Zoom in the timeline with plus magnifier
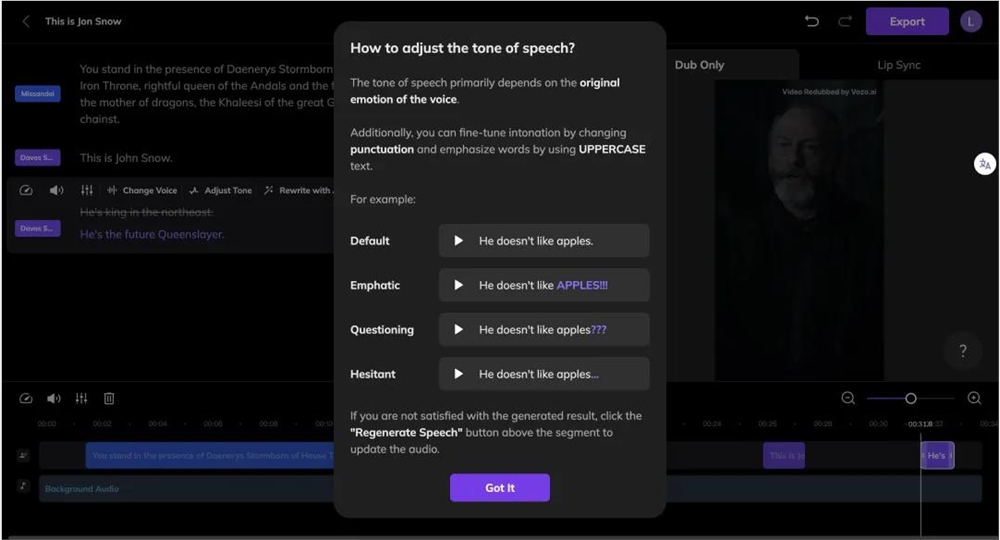This screenshot has width=1000, height=540. [974, 398]
